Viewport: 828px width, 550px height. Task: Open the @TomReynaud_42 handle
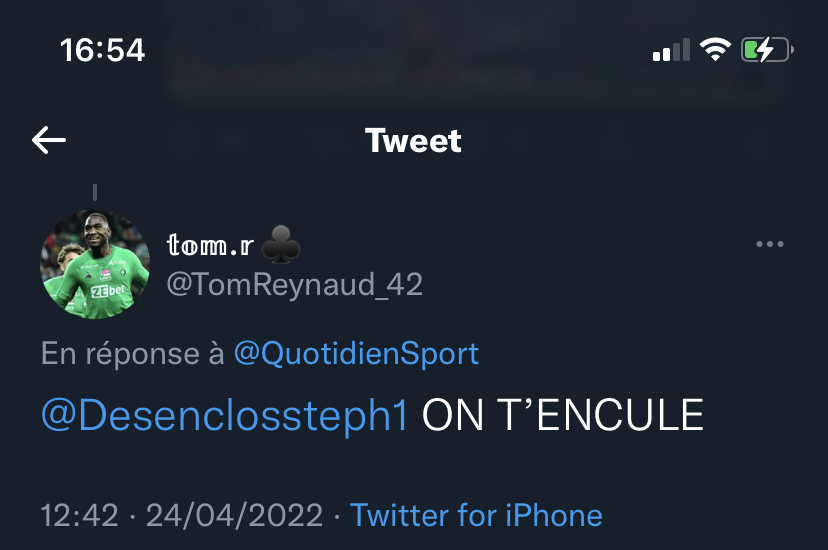click(295, 285)
